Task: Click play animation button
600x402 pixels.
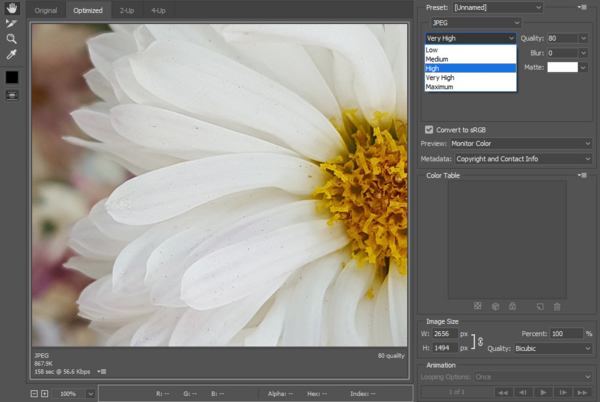Action: (543, 392)
